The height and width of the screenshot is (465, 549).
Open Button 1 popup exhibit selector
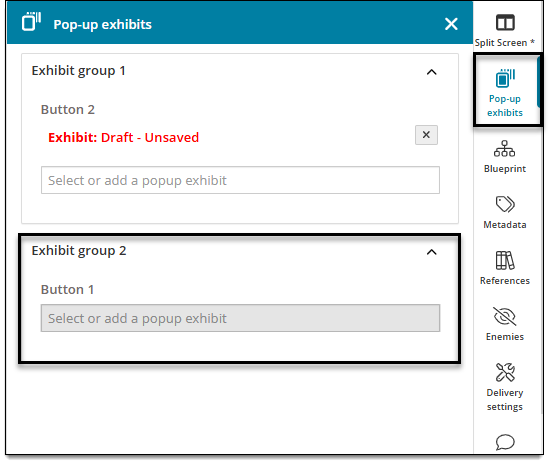coord(240,318)
